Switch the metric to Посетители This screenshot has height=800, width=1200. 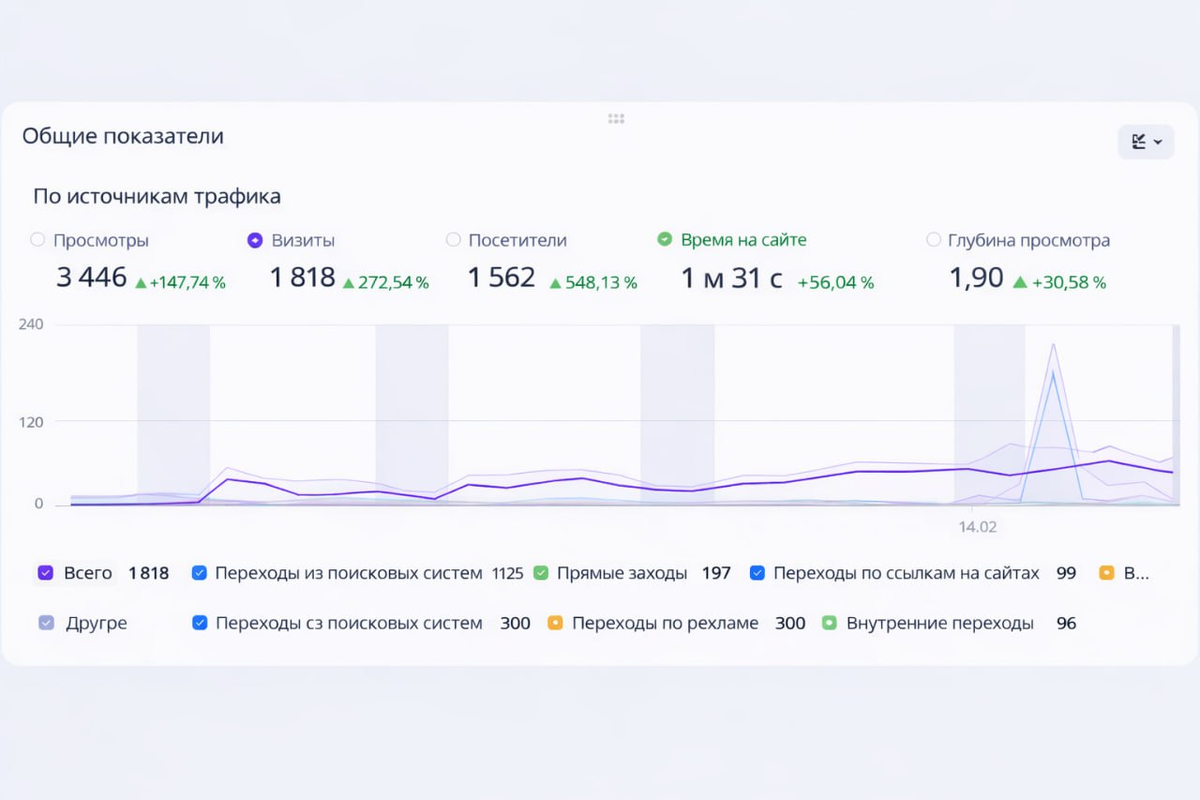pos(453,240)
